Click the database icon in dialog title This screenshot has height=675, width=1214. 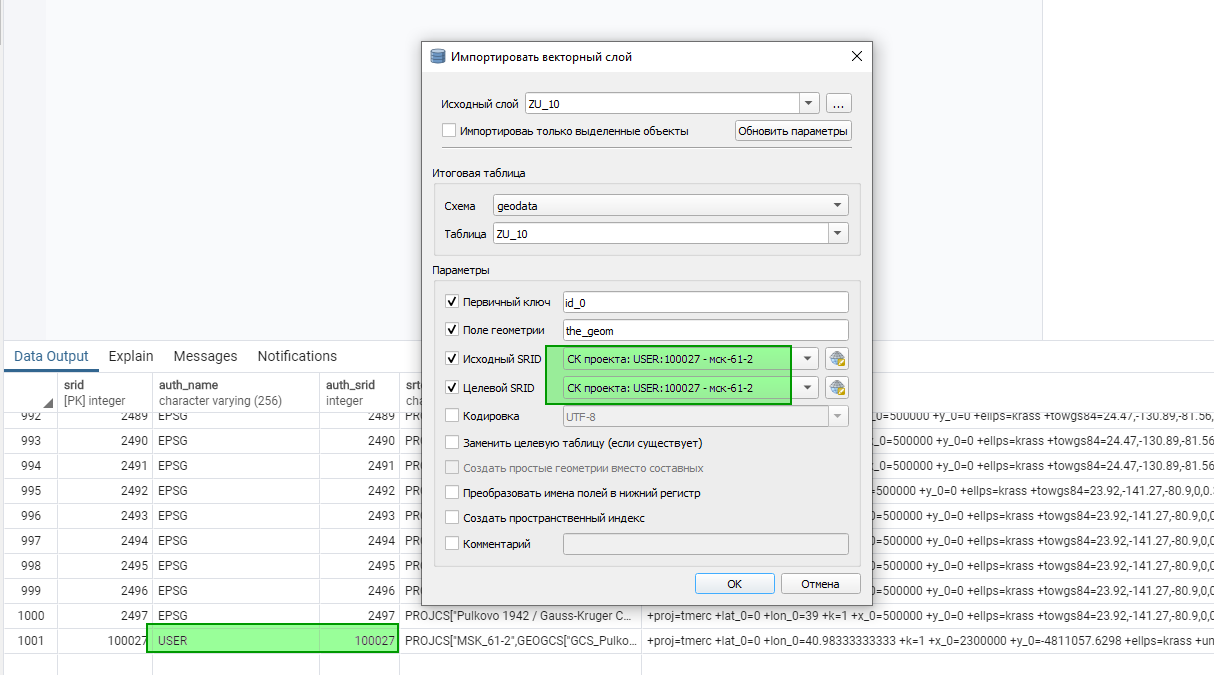click(x=438, y=57)
